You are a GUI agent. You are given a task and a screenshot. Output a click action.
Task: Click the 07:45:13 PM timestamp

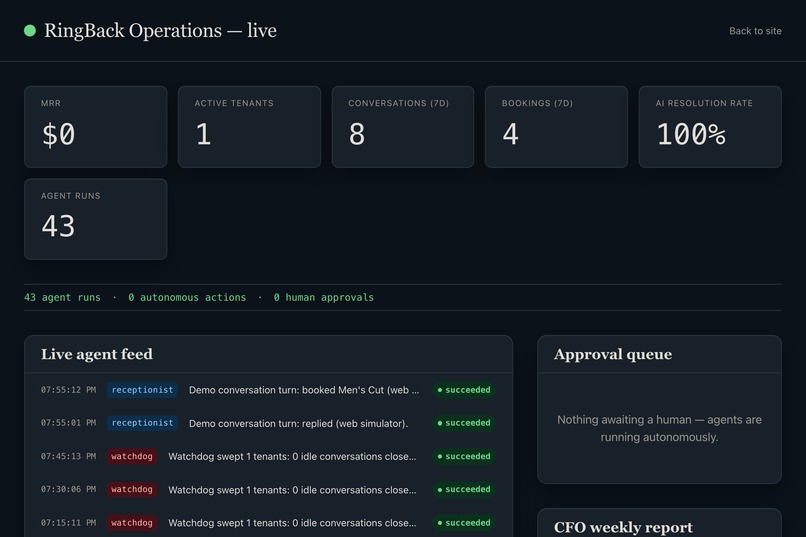click(68, 456)
